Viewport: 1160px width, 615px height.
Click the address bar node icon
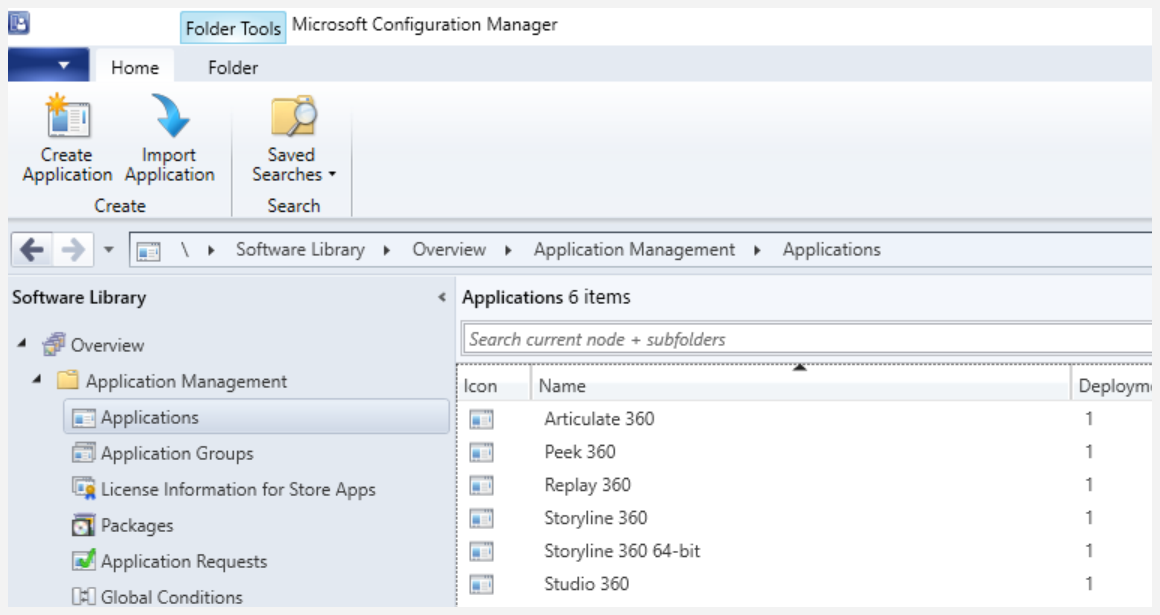(148, 251)
